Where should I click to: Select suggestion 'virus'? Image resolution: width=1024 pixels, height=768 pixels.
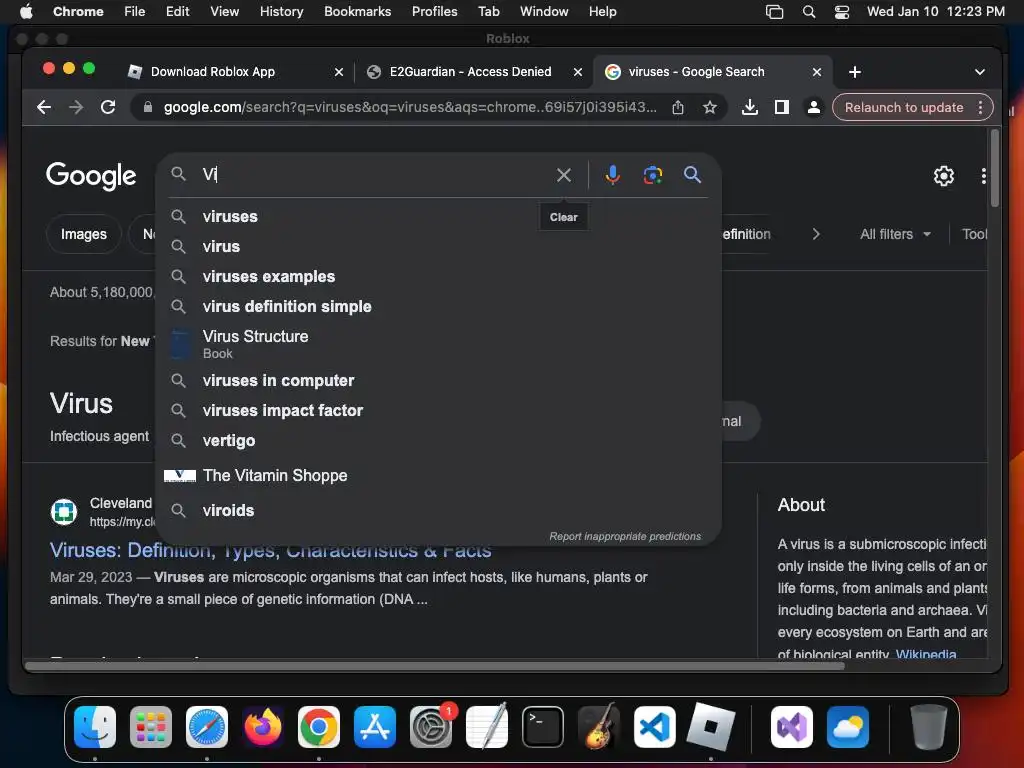[x=438, y=246]
